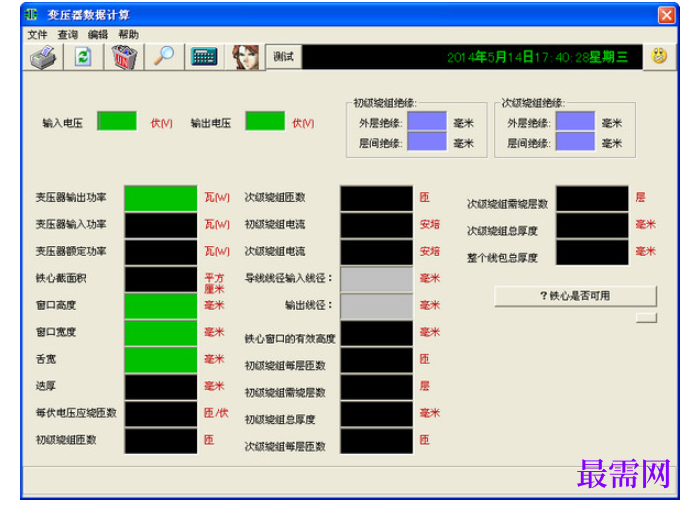The height and width of the screenshot is (505, 689).
Task: Click the 迭厚 output box
Action: (x=161, y=387)
